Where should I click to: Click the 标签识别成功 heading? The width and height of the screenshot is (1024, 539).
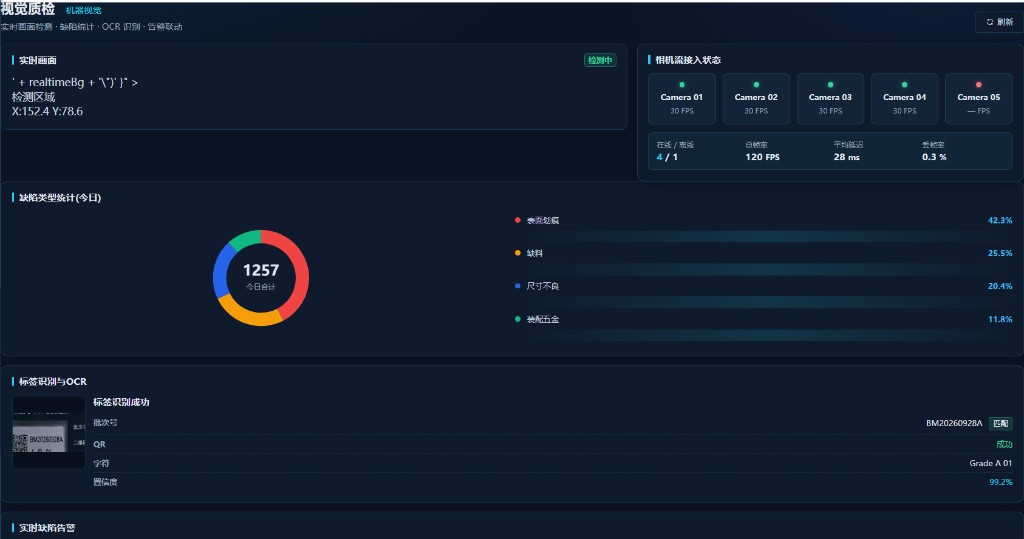tap(121, 402)
